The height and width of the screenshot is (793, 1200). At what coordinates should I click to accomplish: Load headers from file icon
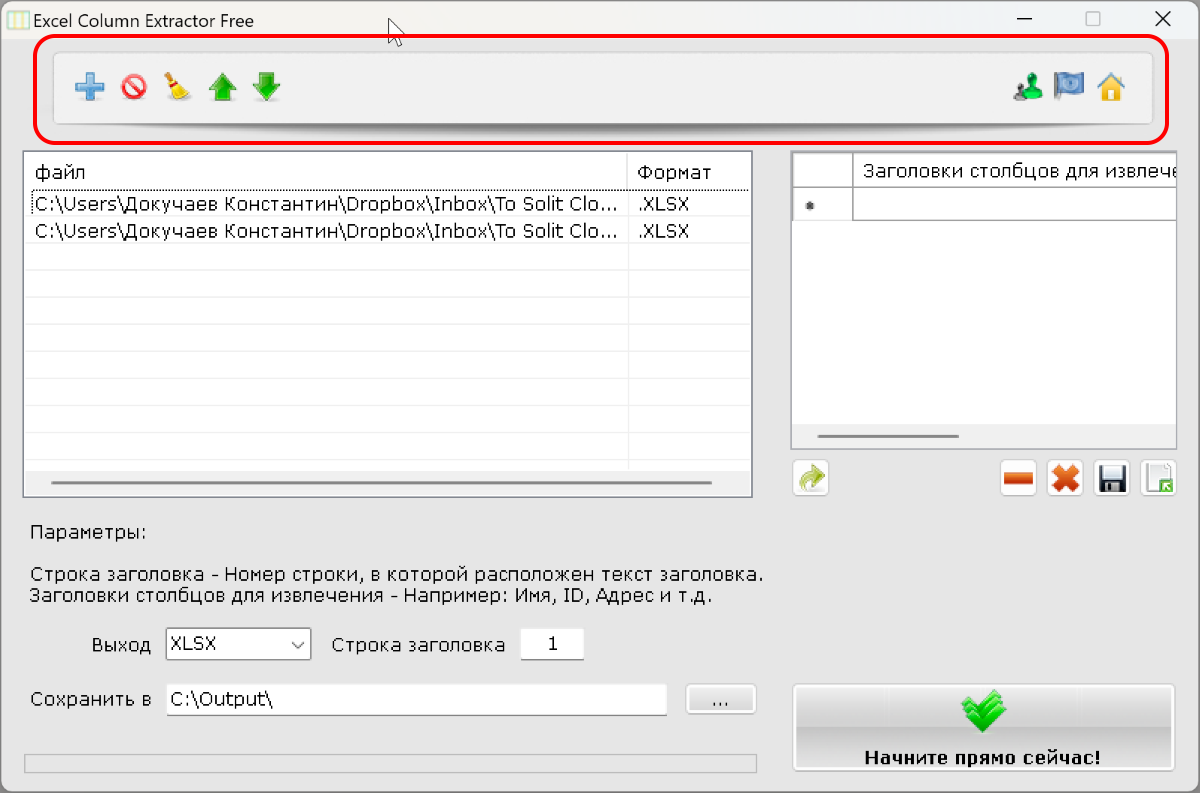tap(1159, 479)
